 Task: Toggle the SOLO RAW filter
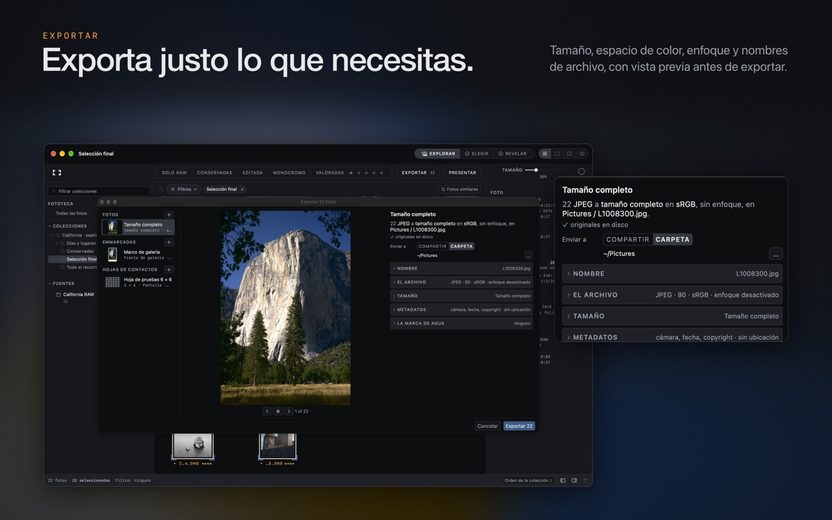[174, 173]
